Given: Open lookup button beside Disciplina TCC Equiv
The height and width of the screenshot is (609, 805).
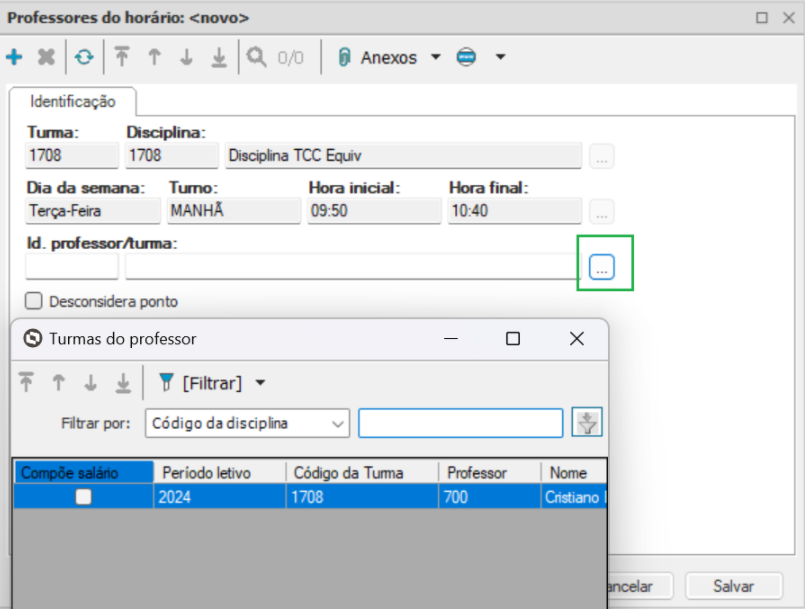Looking at the screenshot, I should tap(602, 156).
